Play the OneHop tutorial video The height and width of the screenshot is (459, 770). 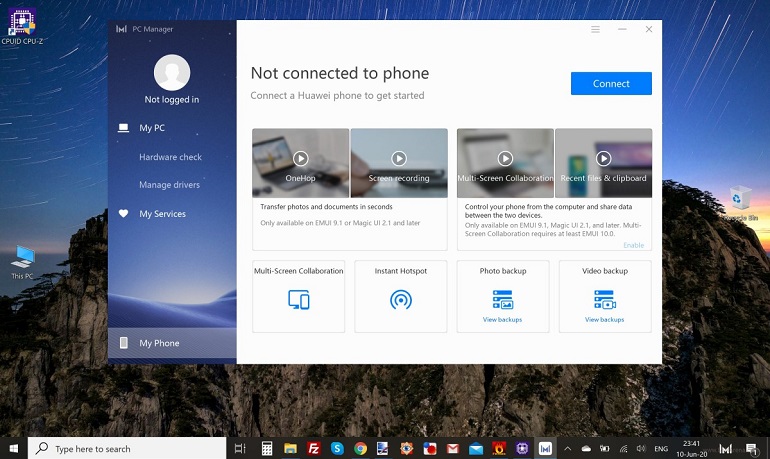pos(301,158)
